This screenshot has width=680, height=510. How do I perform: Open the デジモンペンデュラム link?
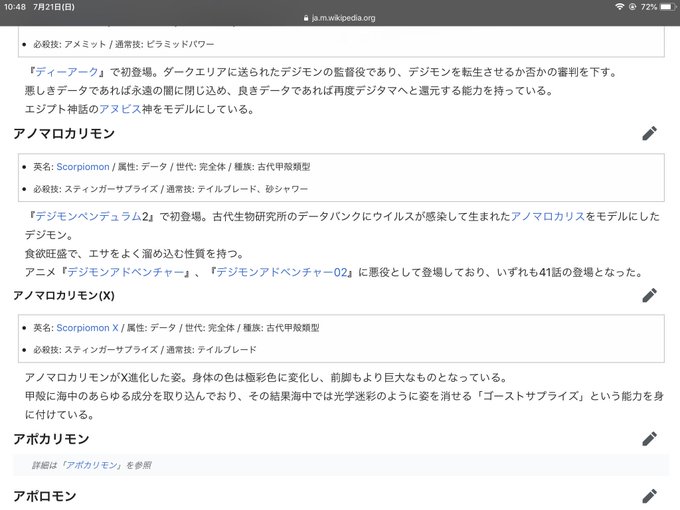point(88,216)
